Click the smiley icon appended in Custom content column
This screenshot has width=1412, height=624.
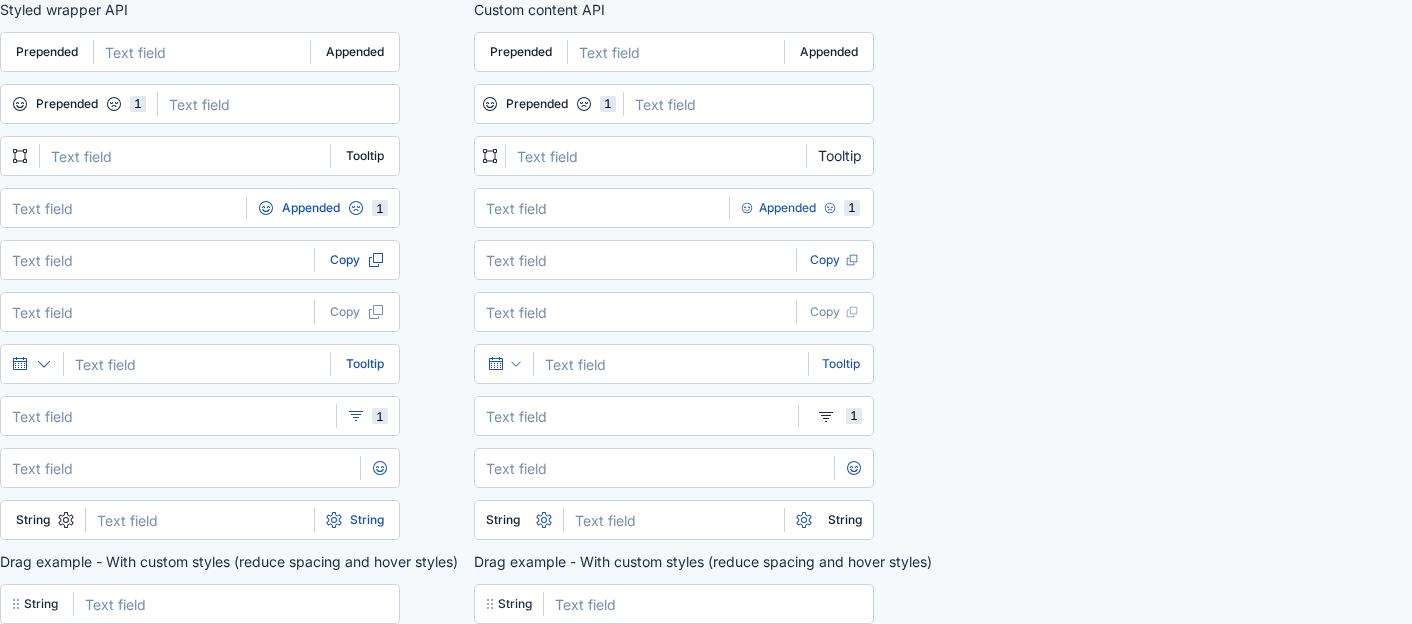(x=854, y=468)
